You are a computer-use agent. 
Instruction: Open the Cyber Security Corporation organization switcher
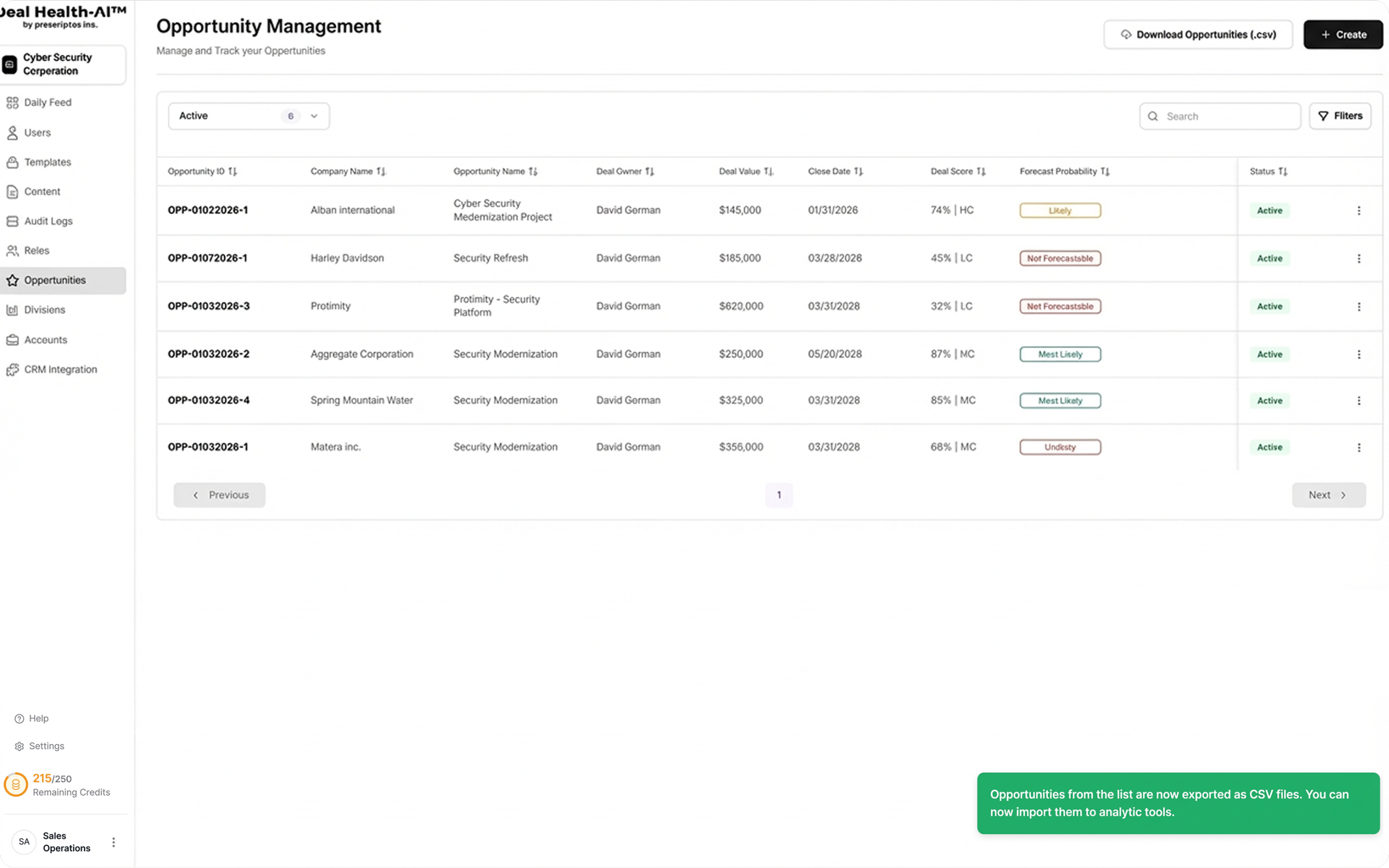[62, 65]
